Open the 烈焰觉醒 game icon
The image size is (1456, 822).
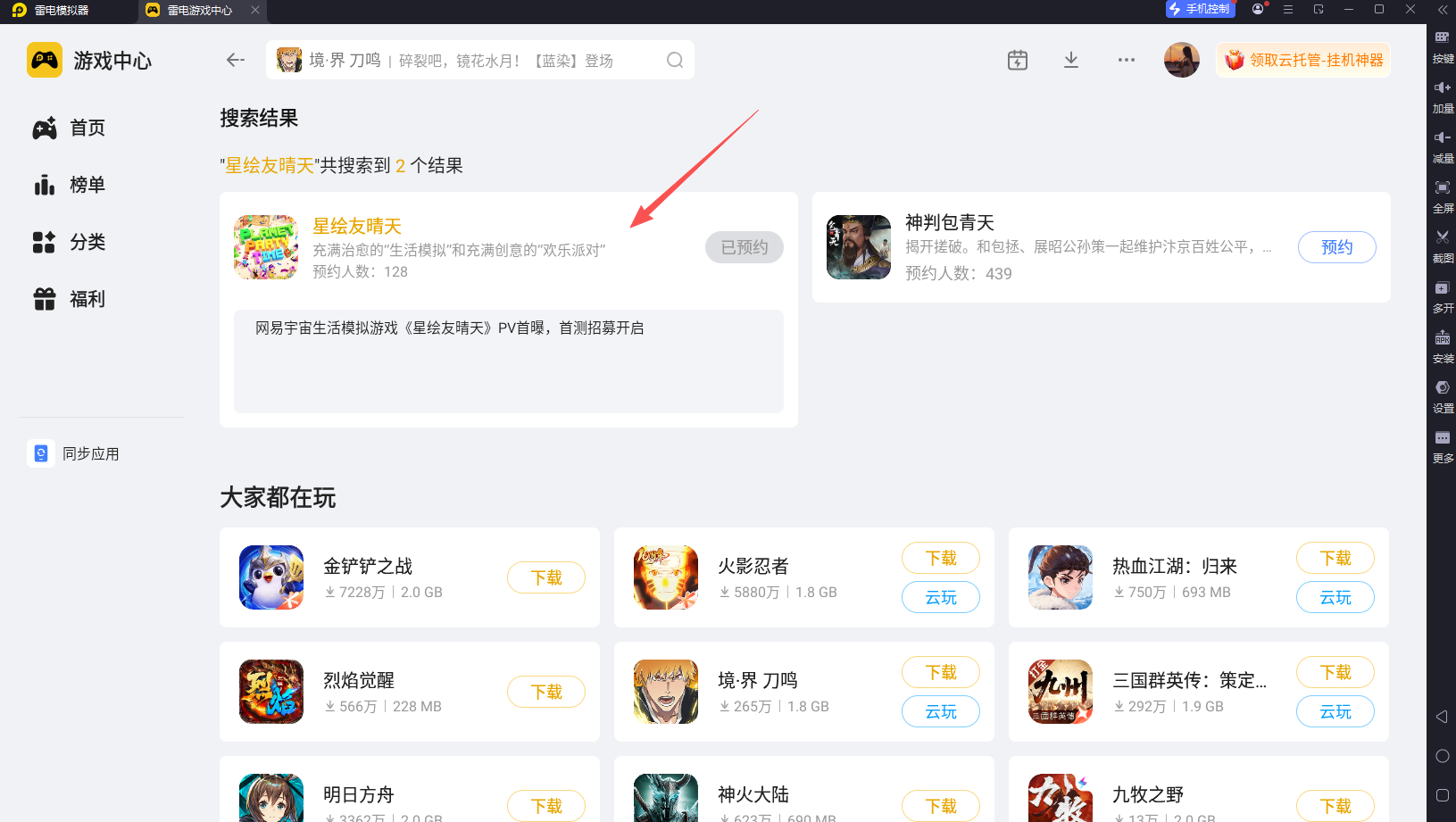click(x=271, y=692)
